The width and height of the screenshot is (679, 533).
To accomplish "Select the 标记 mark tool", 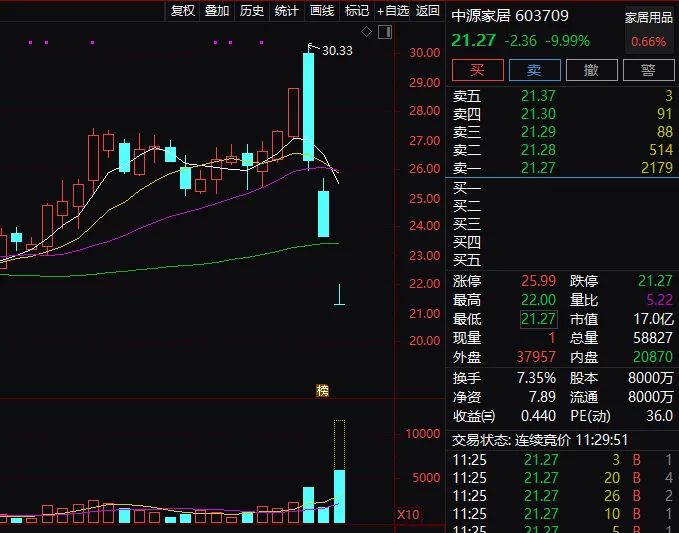I will pos(357,10).
